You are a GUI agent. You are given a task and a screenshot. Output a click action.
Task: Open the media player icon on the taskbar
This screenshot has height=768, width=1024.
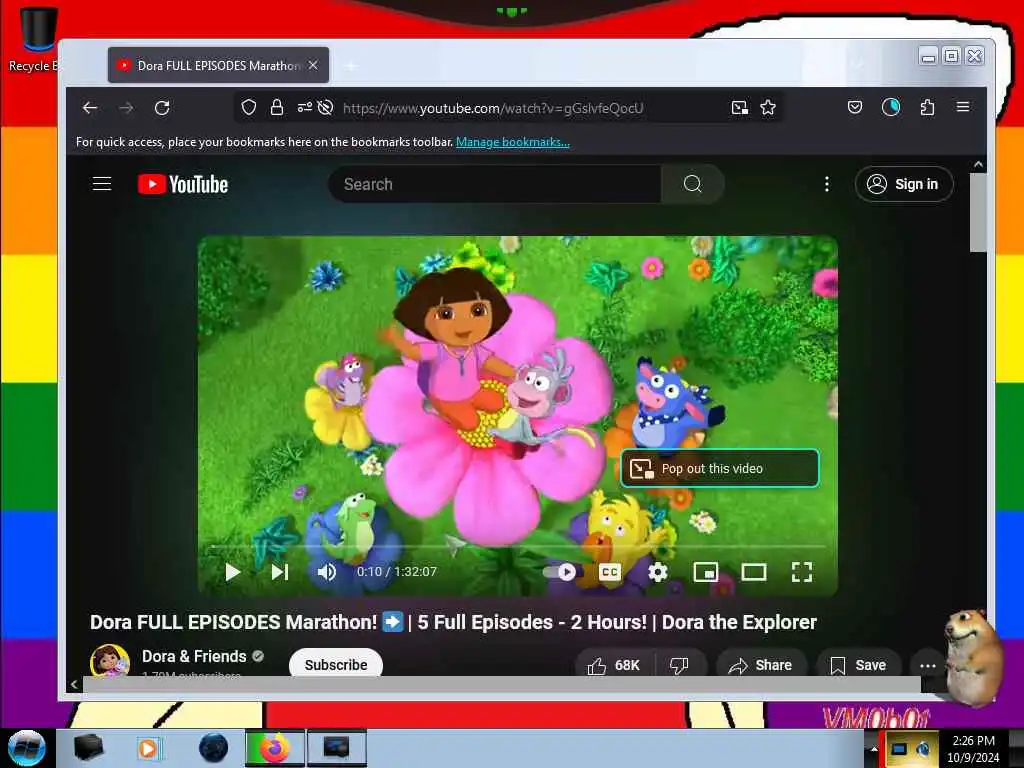click(149, 748)
